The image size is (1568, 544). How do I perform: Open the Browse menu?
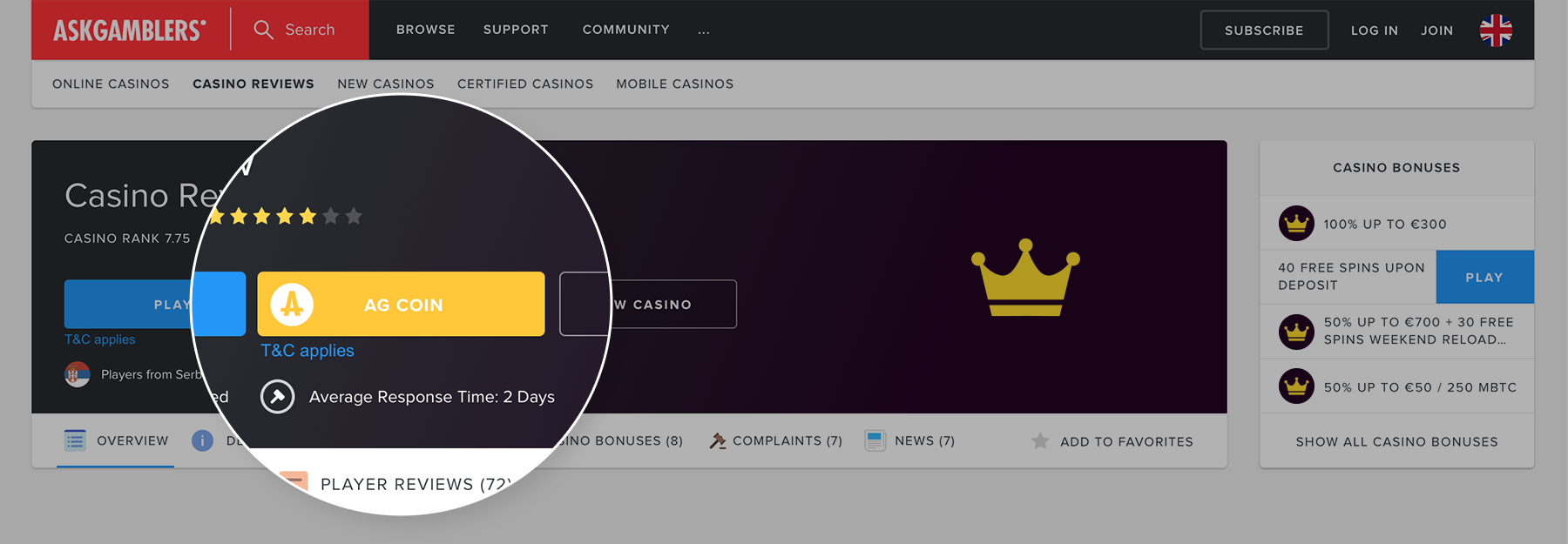[426, 30]
